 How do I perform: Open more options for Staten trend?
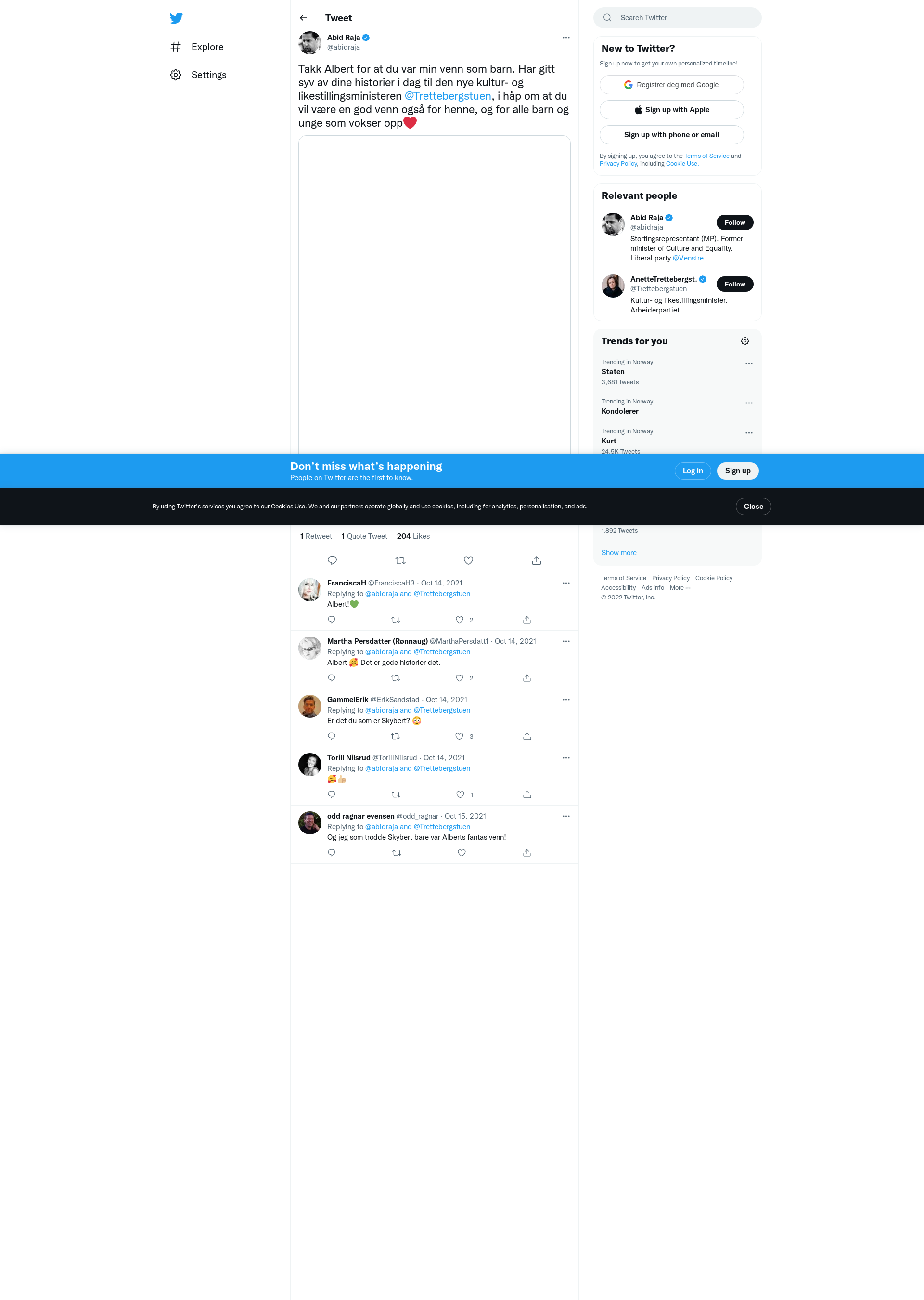point(749,364)
